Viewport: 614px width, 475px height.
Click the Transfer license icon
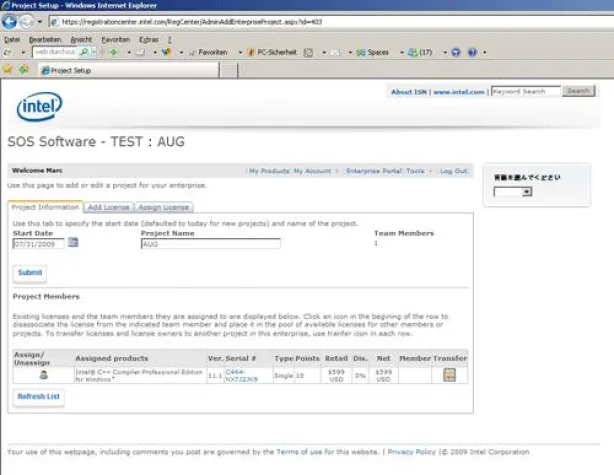coord(449,375)
